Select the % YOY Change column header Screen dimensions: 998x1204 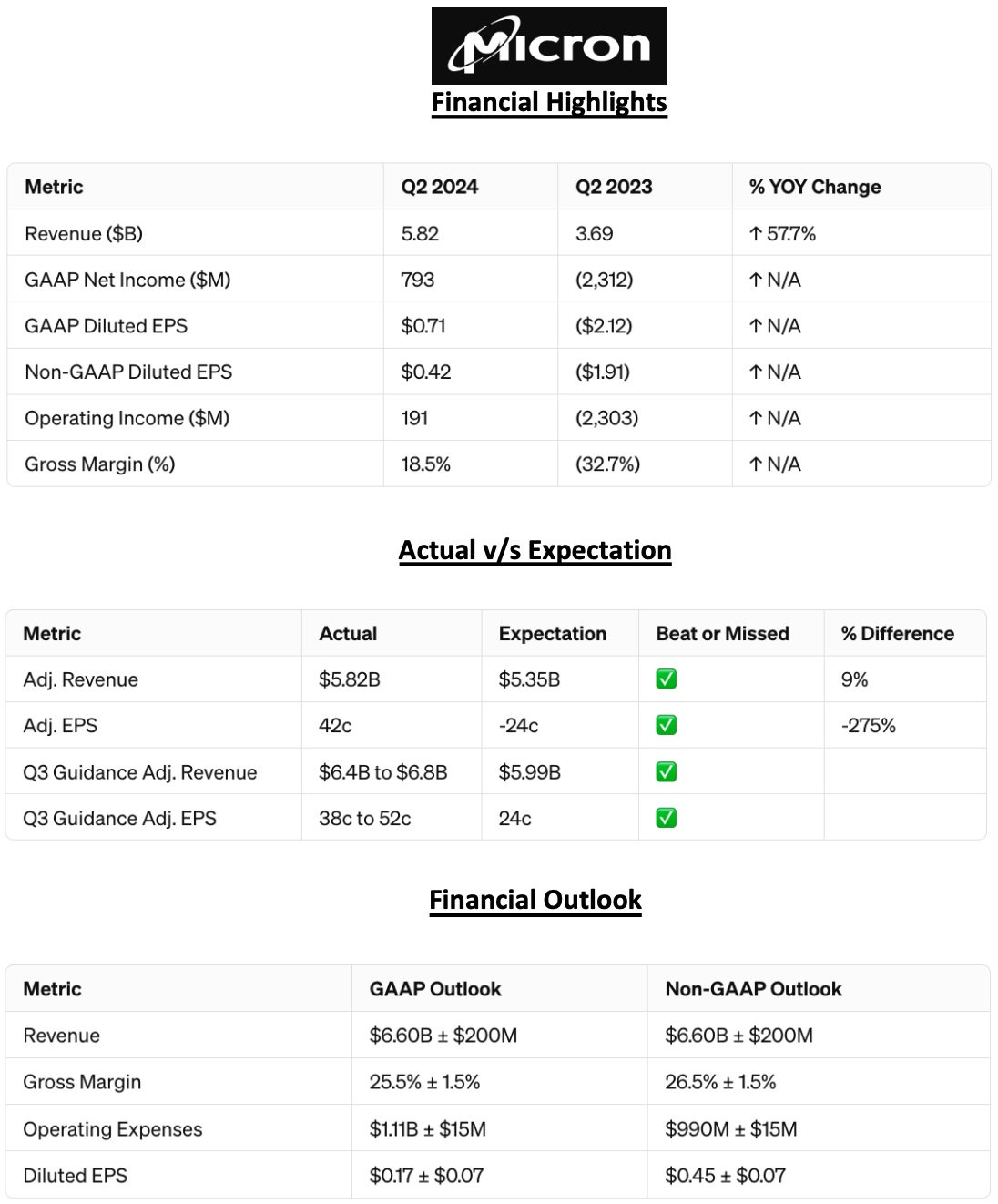pos(815,187)
